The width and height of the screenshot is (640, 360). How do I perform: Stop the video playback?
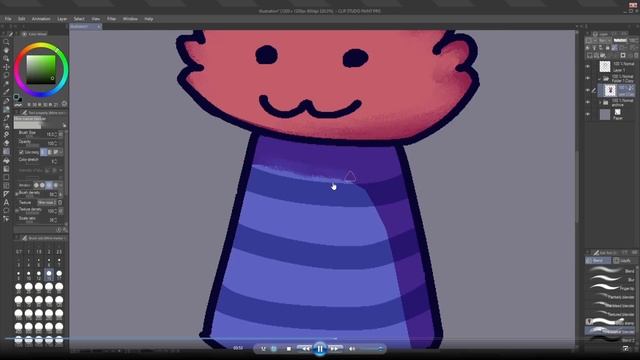tap(289, 349)
